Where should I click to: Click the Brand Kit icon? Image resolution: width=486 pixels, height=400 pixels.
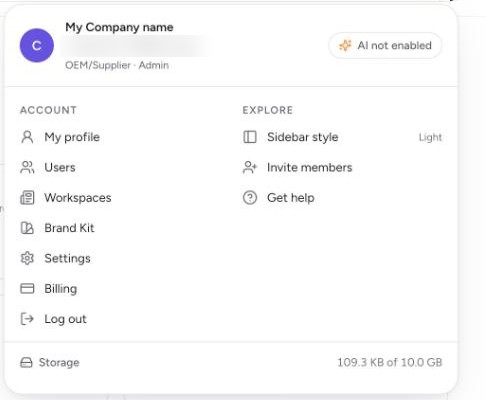tap(27, 228)
